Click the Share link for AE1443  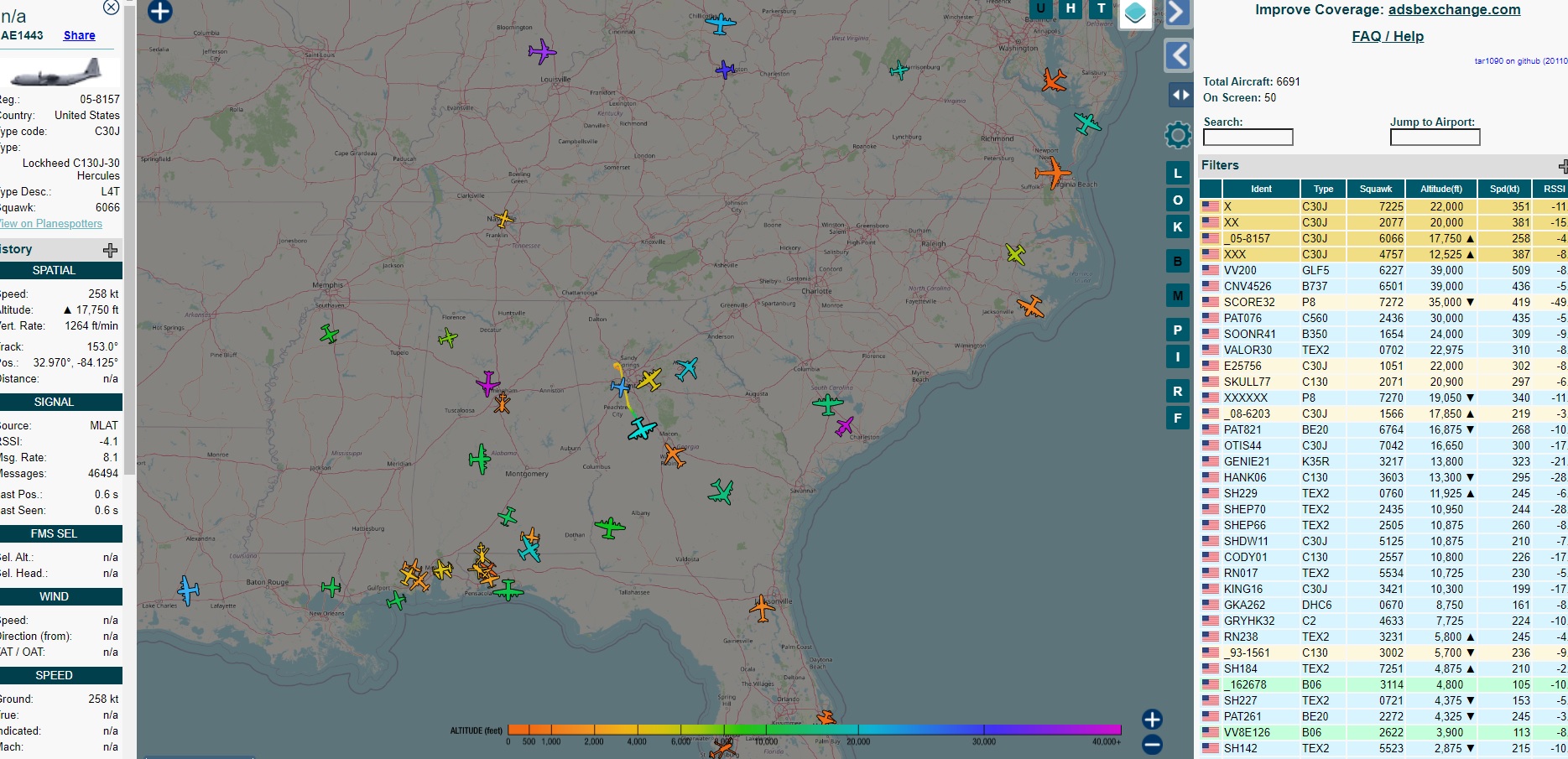pos(79,35)
